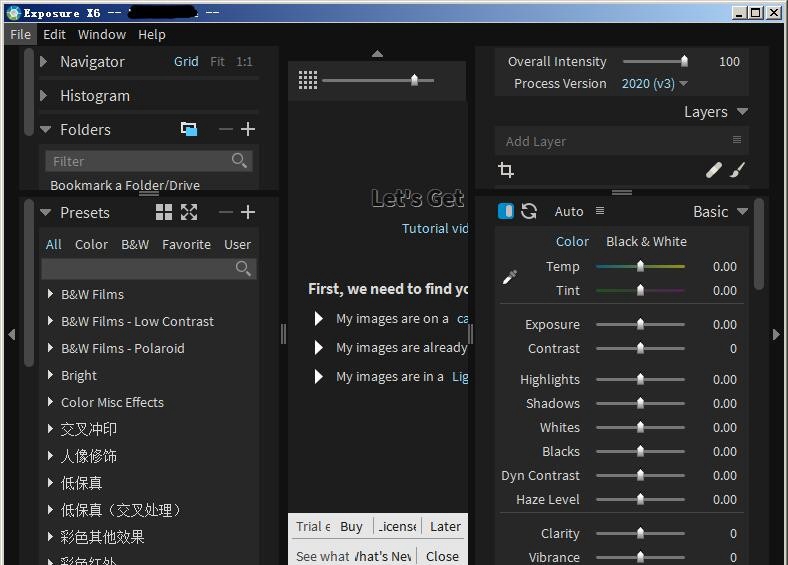Click the Add Layer menu lines icon

737,140
